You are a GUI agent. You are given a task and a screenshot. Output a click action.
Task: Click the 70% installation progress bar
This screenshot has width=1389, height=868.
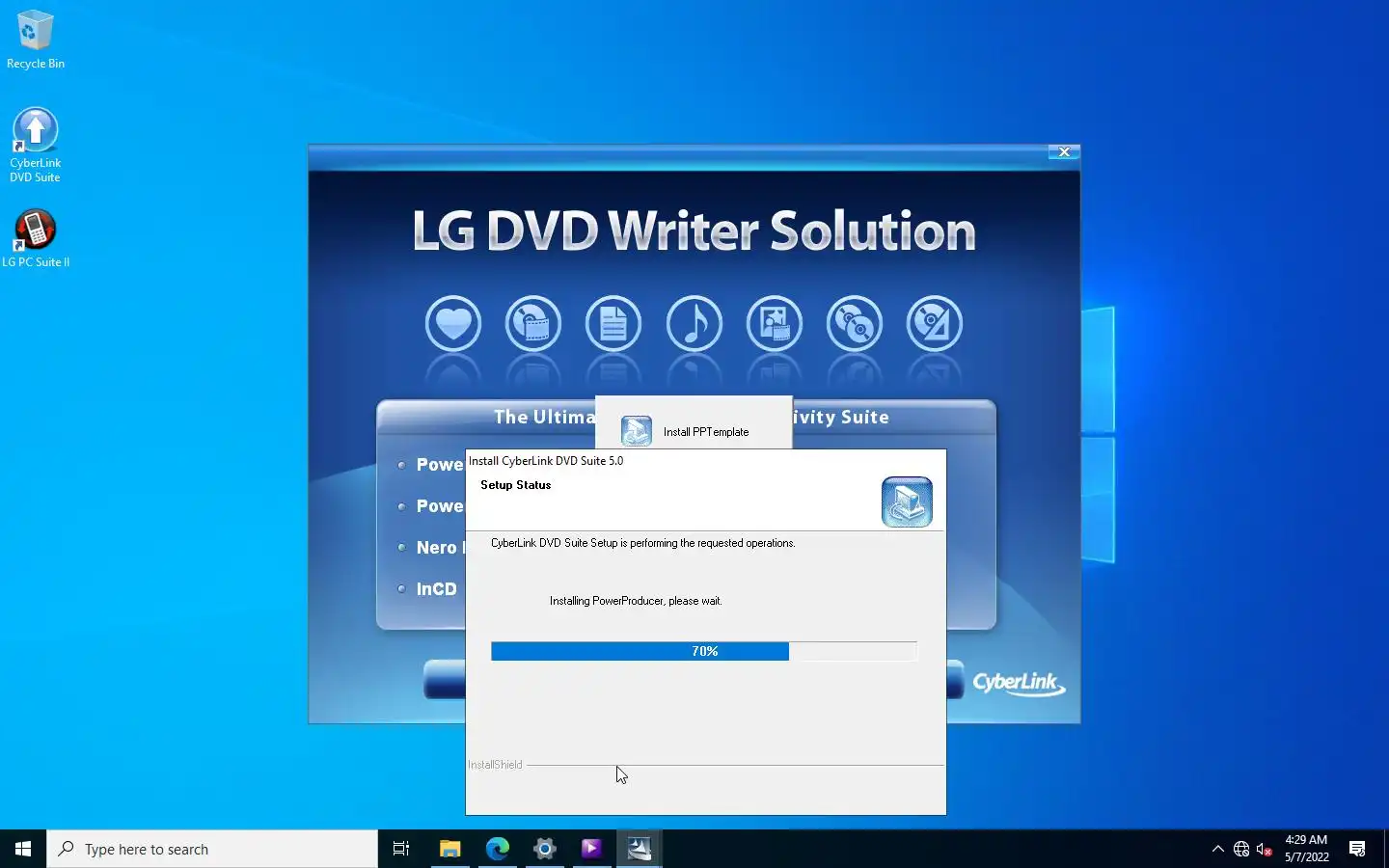tap(704, 652)
